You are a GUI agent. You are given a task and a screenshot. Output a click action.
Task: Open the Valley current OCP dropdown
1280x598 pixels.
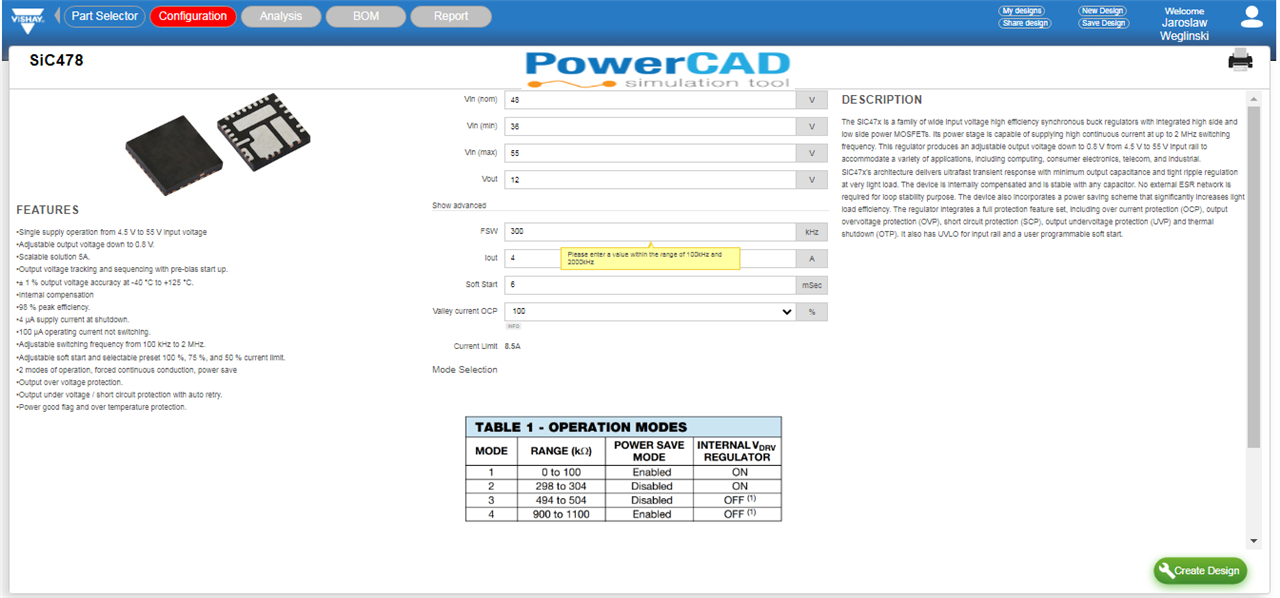tap(651, 312)
